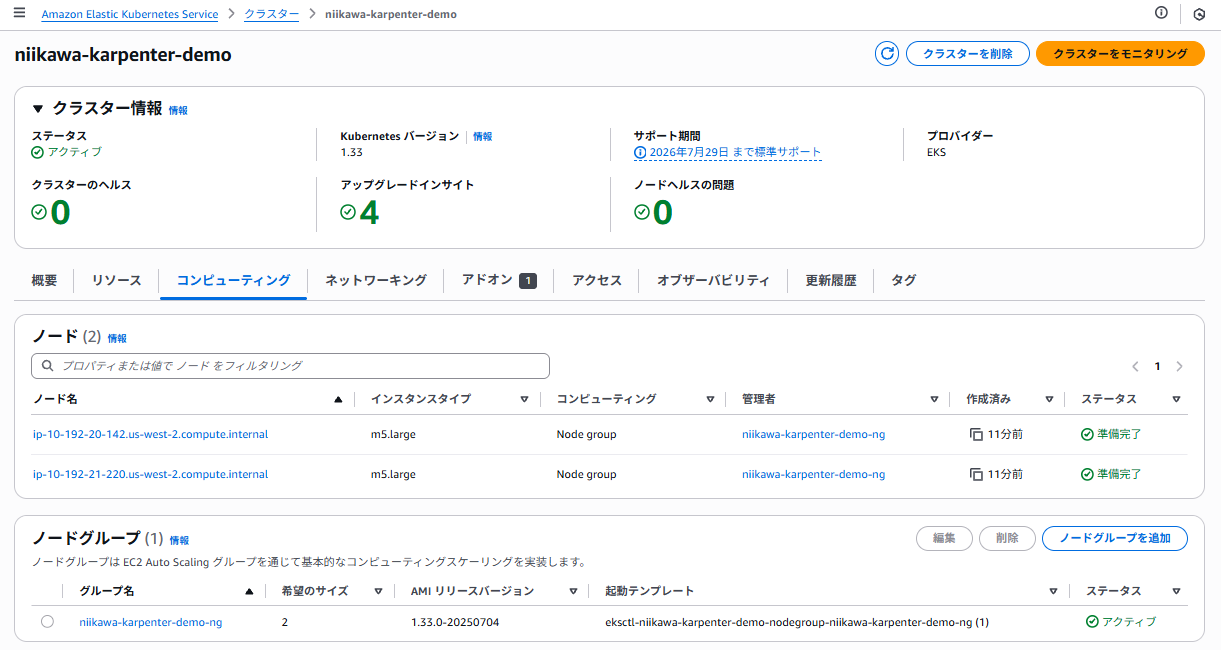
Task: Sort node groups by 起動テンプレート arrow
Action: click(1053, 591)
